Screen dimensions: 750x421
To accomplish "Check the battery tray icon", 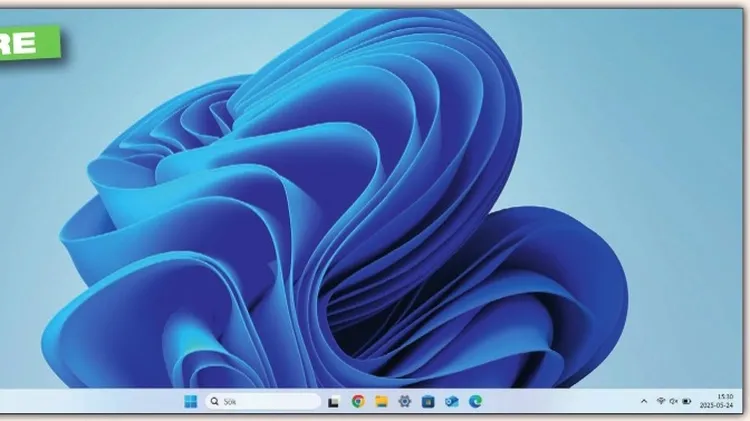I will [686, 401].
